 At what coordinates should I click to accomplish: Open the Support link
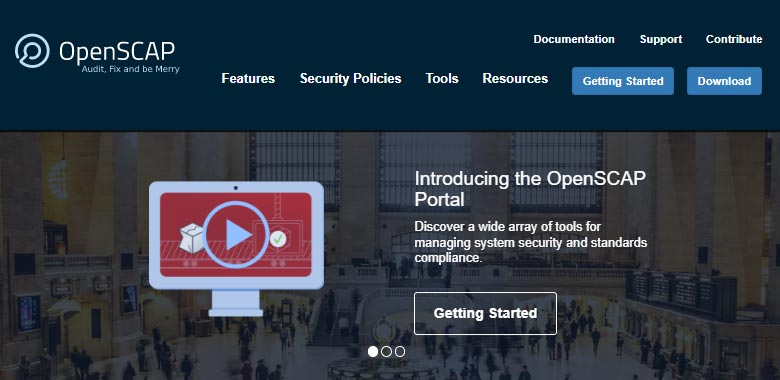(x=661, y=39)
